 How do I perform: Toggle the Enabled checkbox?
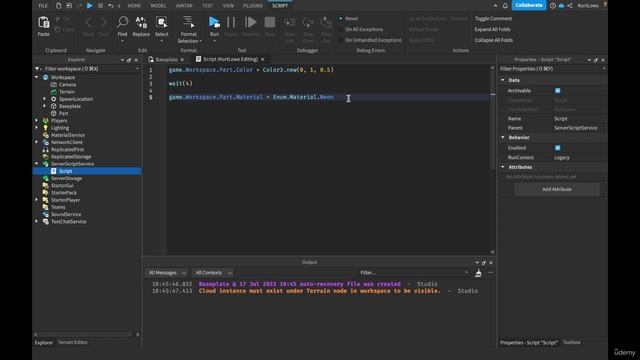point(558,148)
